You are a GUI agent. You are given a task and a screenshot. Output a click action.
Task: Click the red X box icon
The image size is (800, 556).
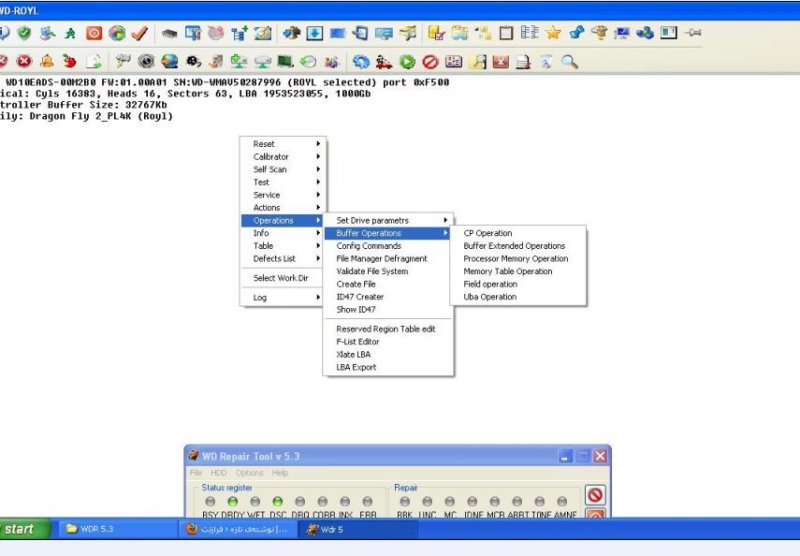501,62
